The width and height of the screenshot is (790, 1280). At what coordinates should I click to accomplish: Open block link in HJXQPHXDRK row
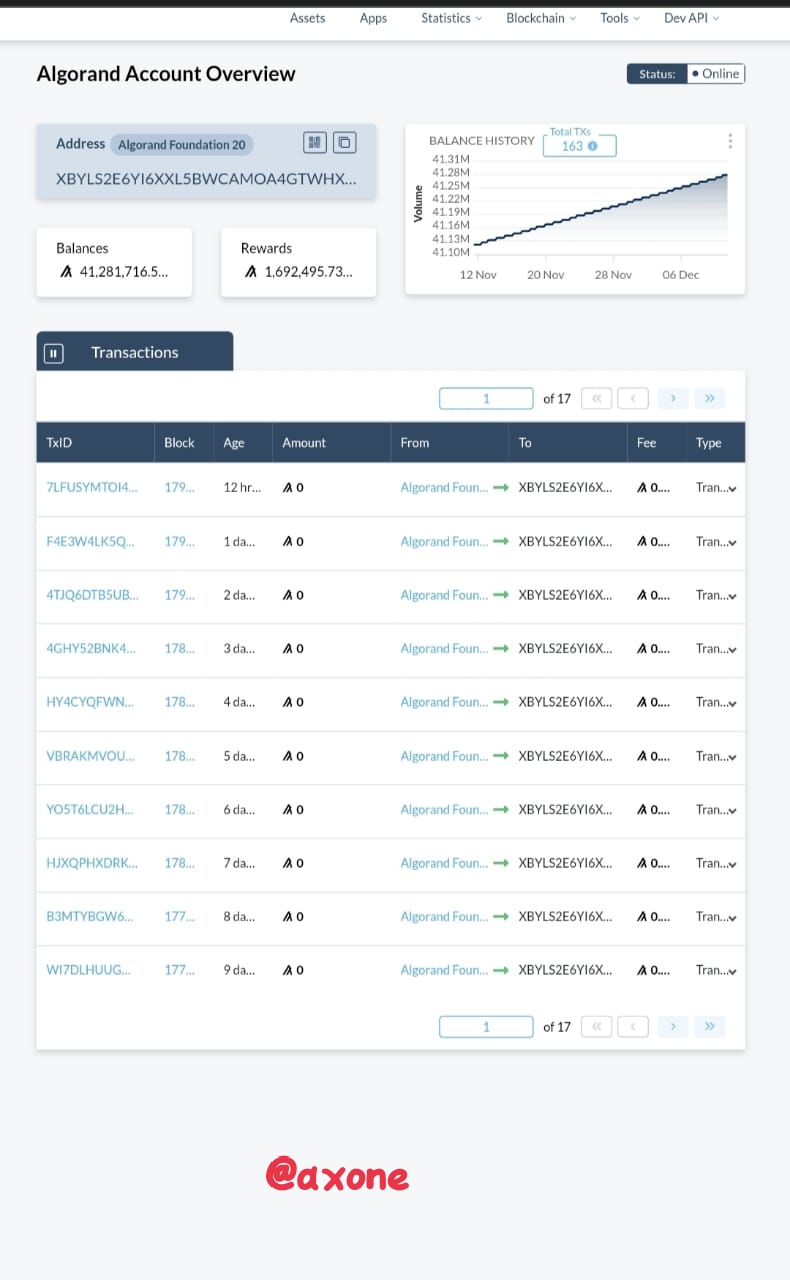pos(180,863)
